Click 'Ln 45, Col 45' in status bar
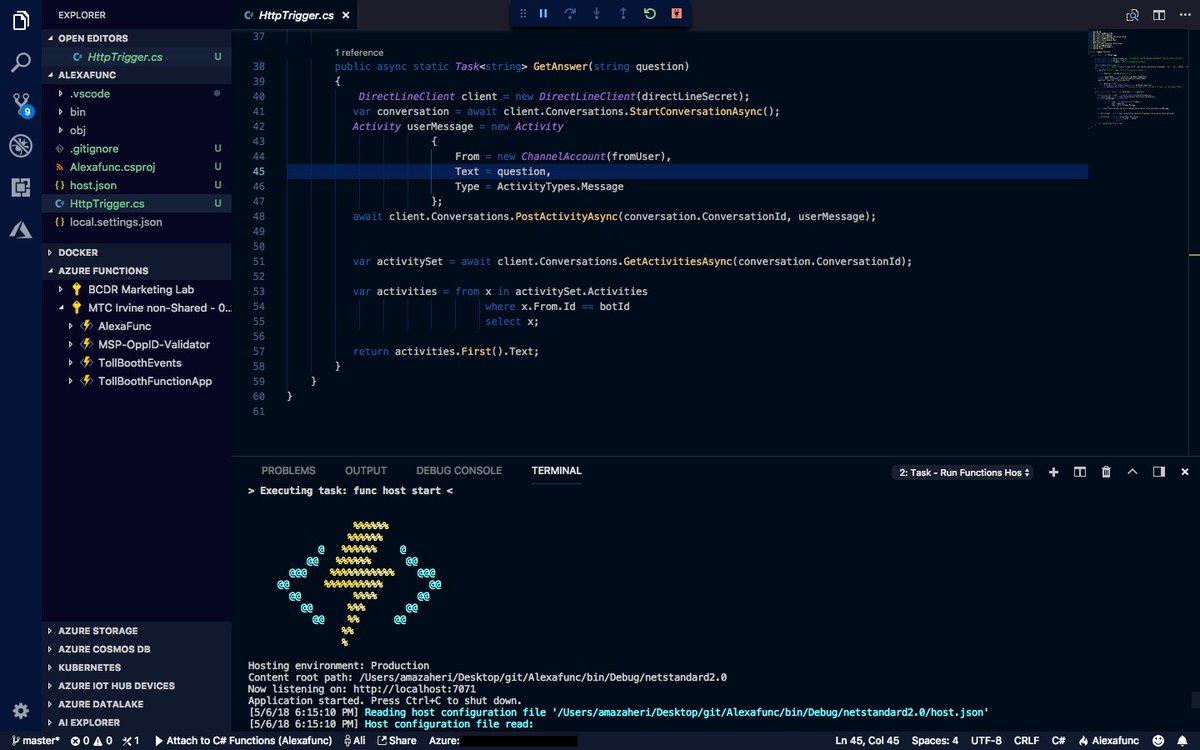 point(868,741)
